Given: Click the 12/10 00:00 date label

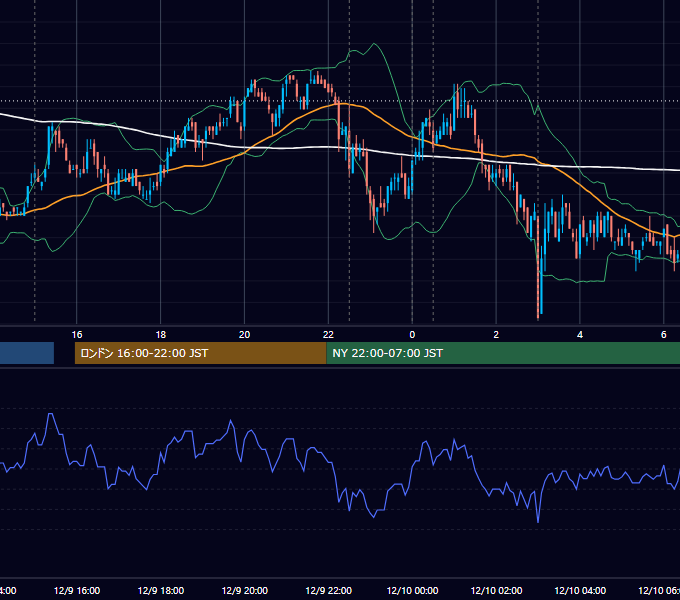Looking at the screenshot, I should click(x=412, y=590).
